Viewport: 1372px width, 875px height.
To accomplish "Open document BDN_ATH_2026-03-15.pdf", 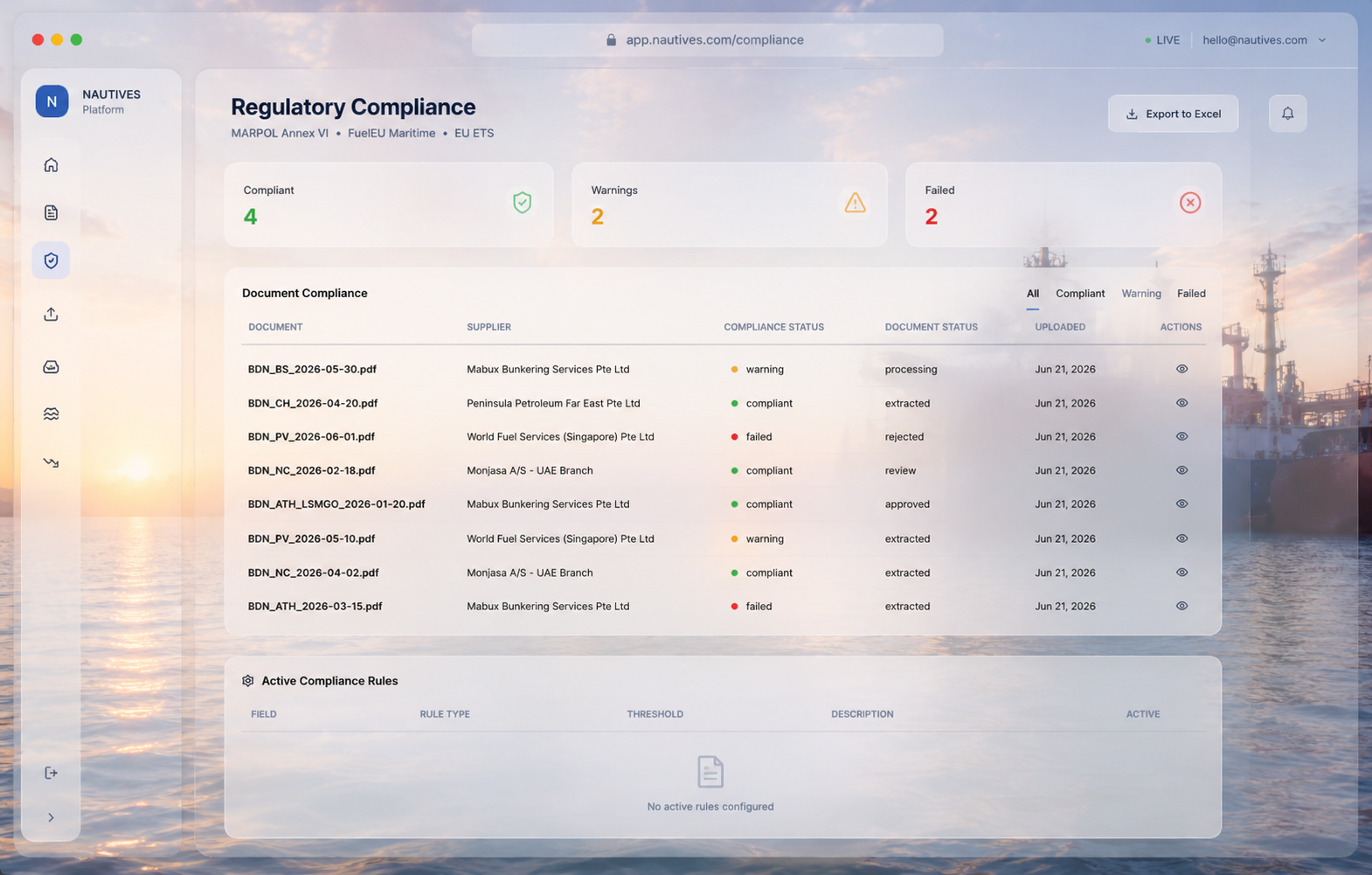I will click(x=315, y=606).
